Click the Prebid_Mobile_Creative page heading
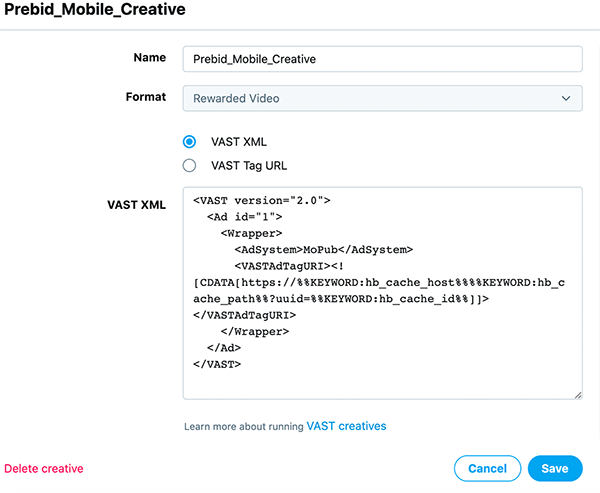600x493 pixels. (x=95, y=12)
